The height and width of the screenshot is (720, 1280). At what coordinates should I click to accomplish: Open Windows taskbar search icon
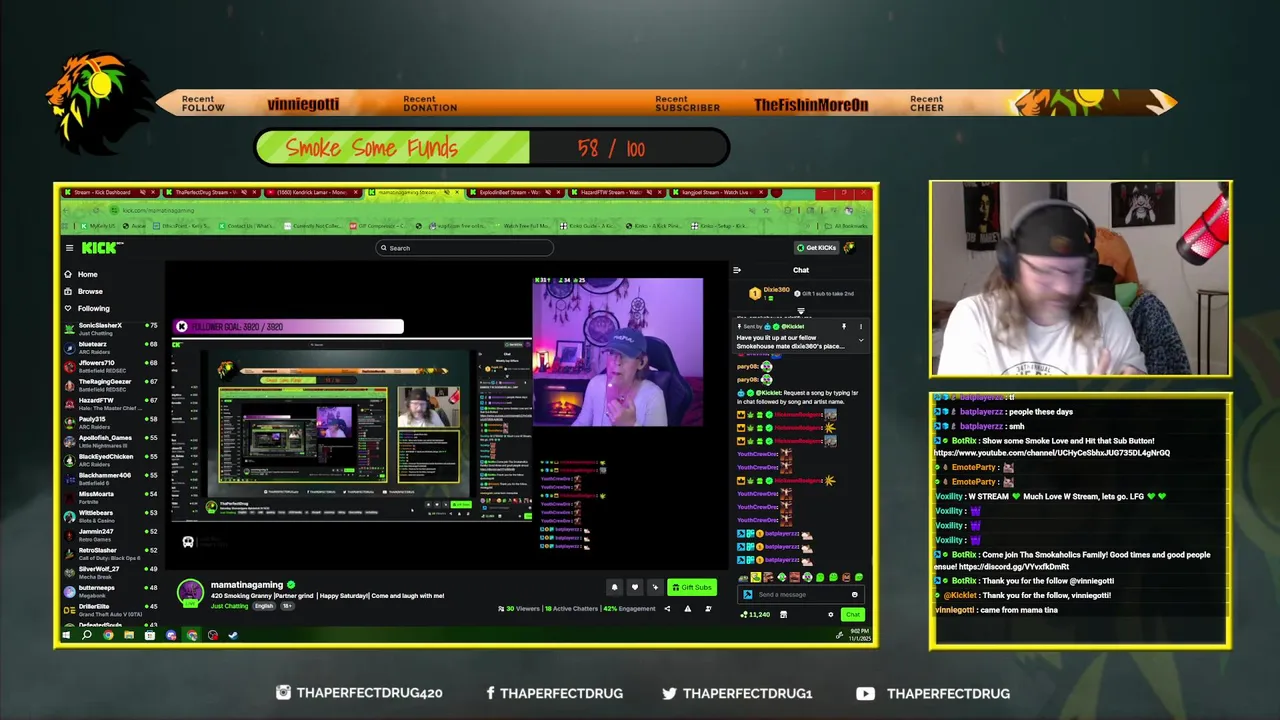click(x=87, y=635)
